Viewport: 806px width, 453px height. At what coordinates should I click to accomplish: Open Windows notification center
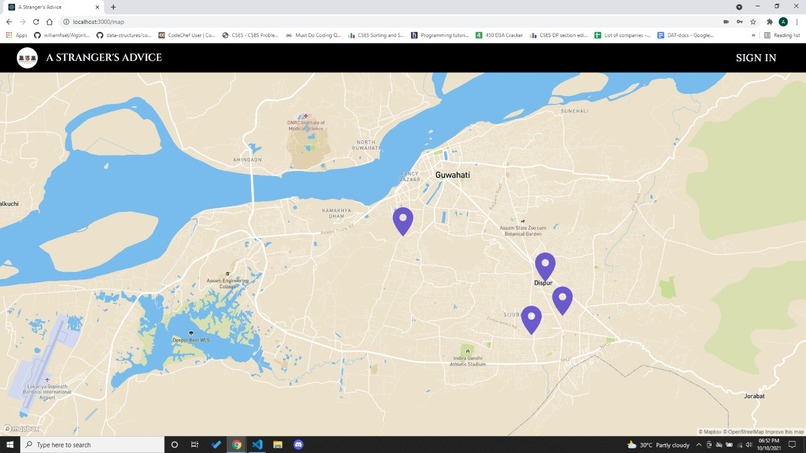[792, 445]
